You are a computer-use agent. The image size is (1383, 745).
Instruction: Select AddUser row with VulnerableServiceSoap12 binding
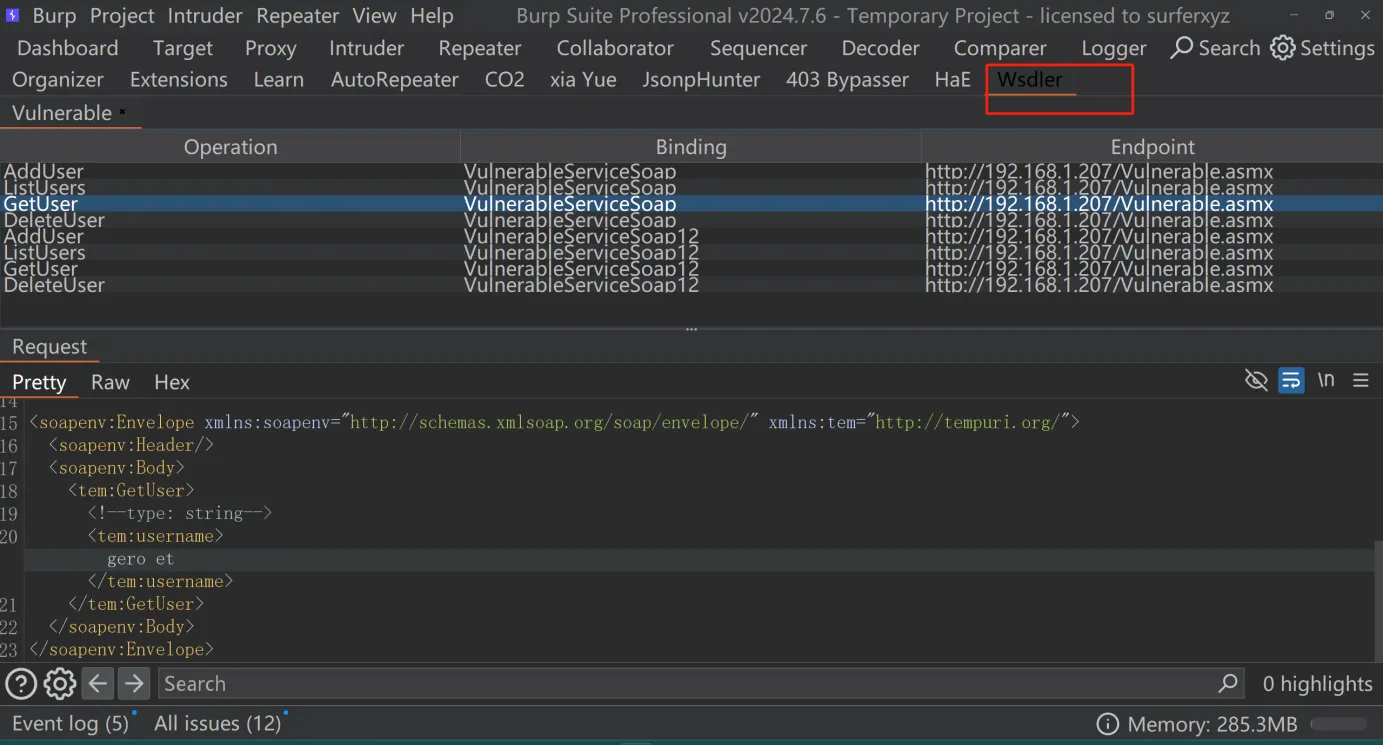coord(691,236)
